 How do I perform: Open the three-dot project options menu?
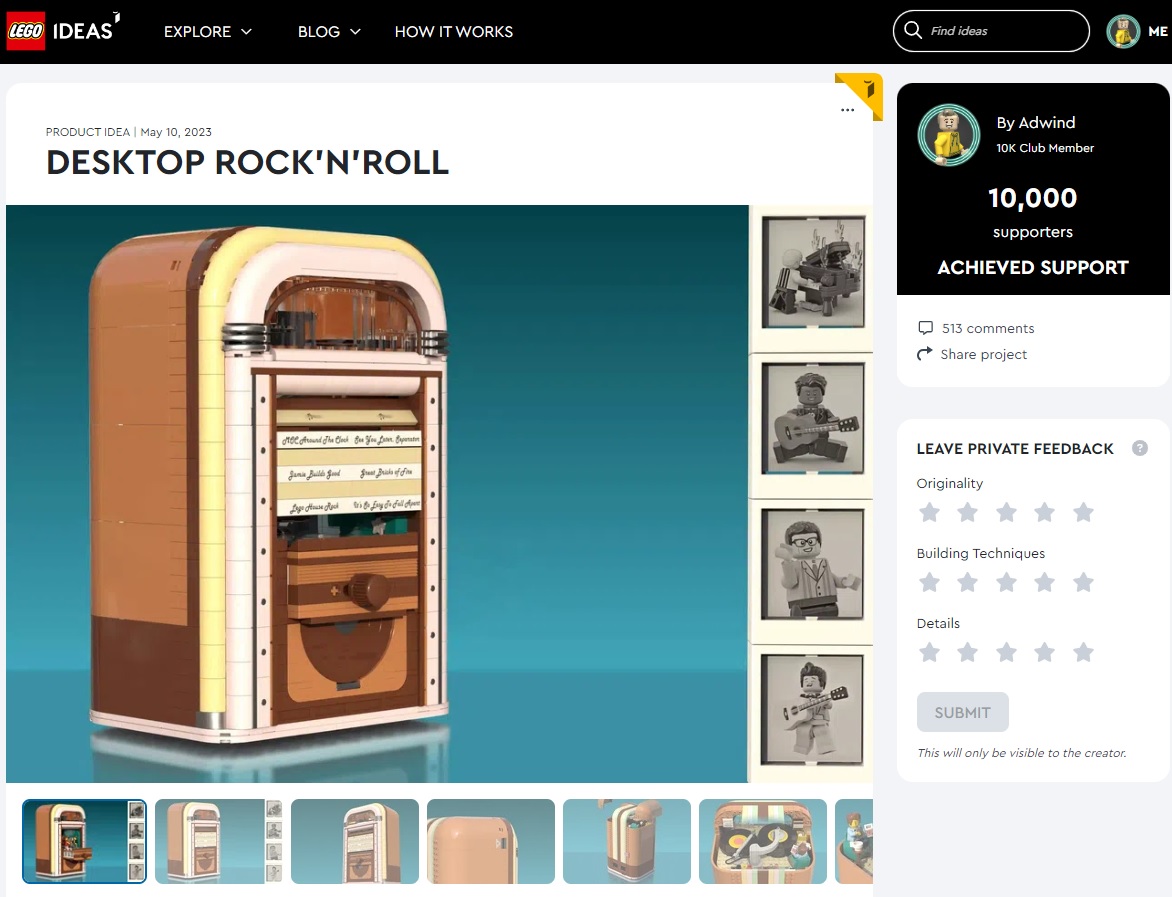point(847,110)
